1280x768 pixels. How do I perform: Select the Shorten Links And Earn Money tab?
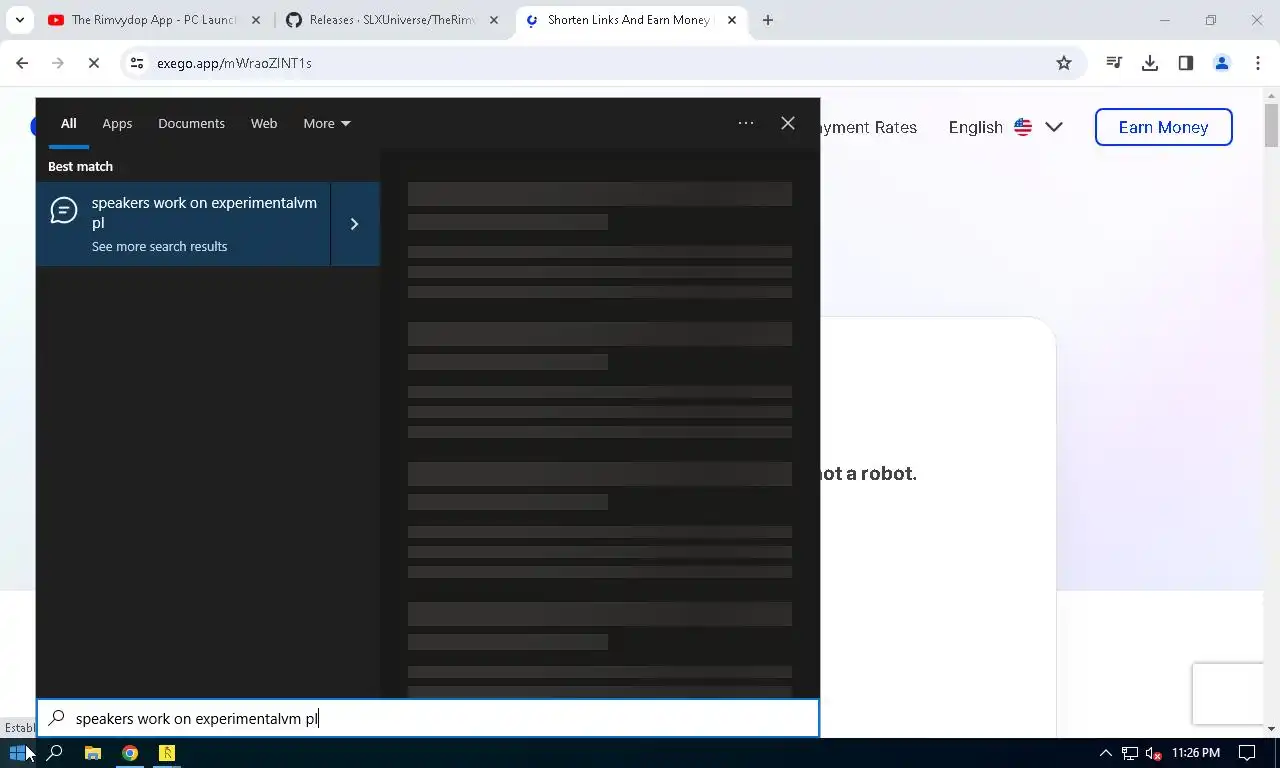(x=630, y=20)
